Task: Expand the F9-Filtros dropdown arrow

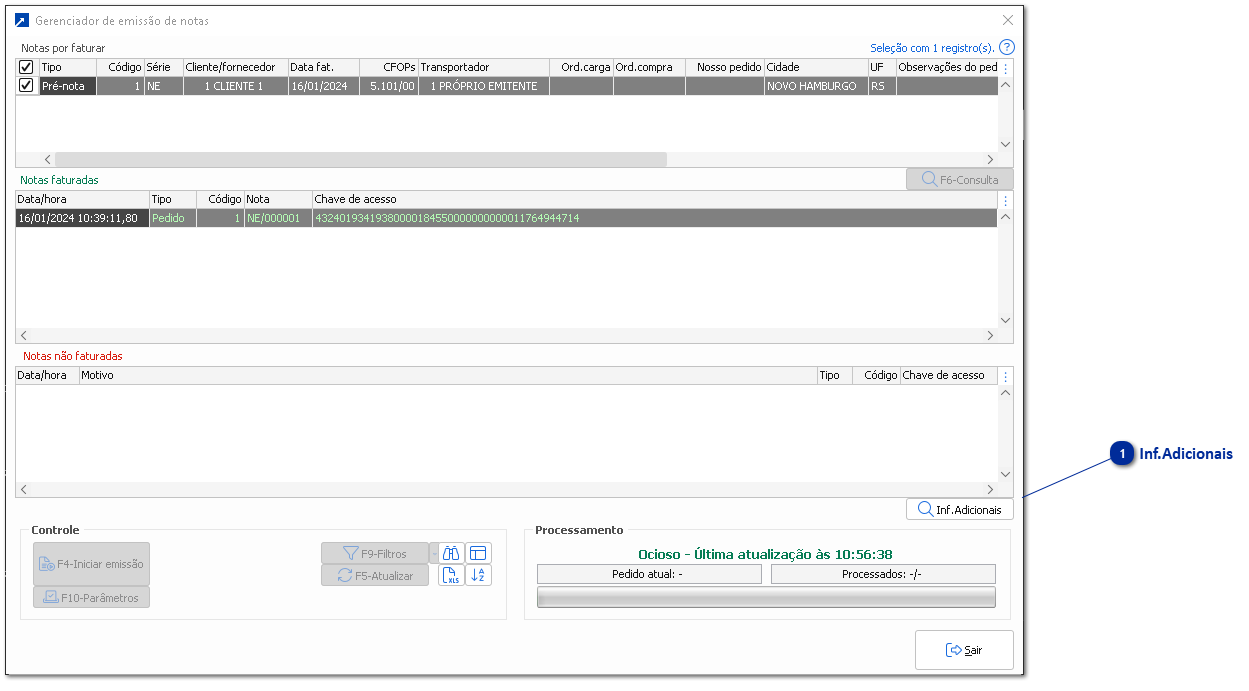Action: (433, 553)
